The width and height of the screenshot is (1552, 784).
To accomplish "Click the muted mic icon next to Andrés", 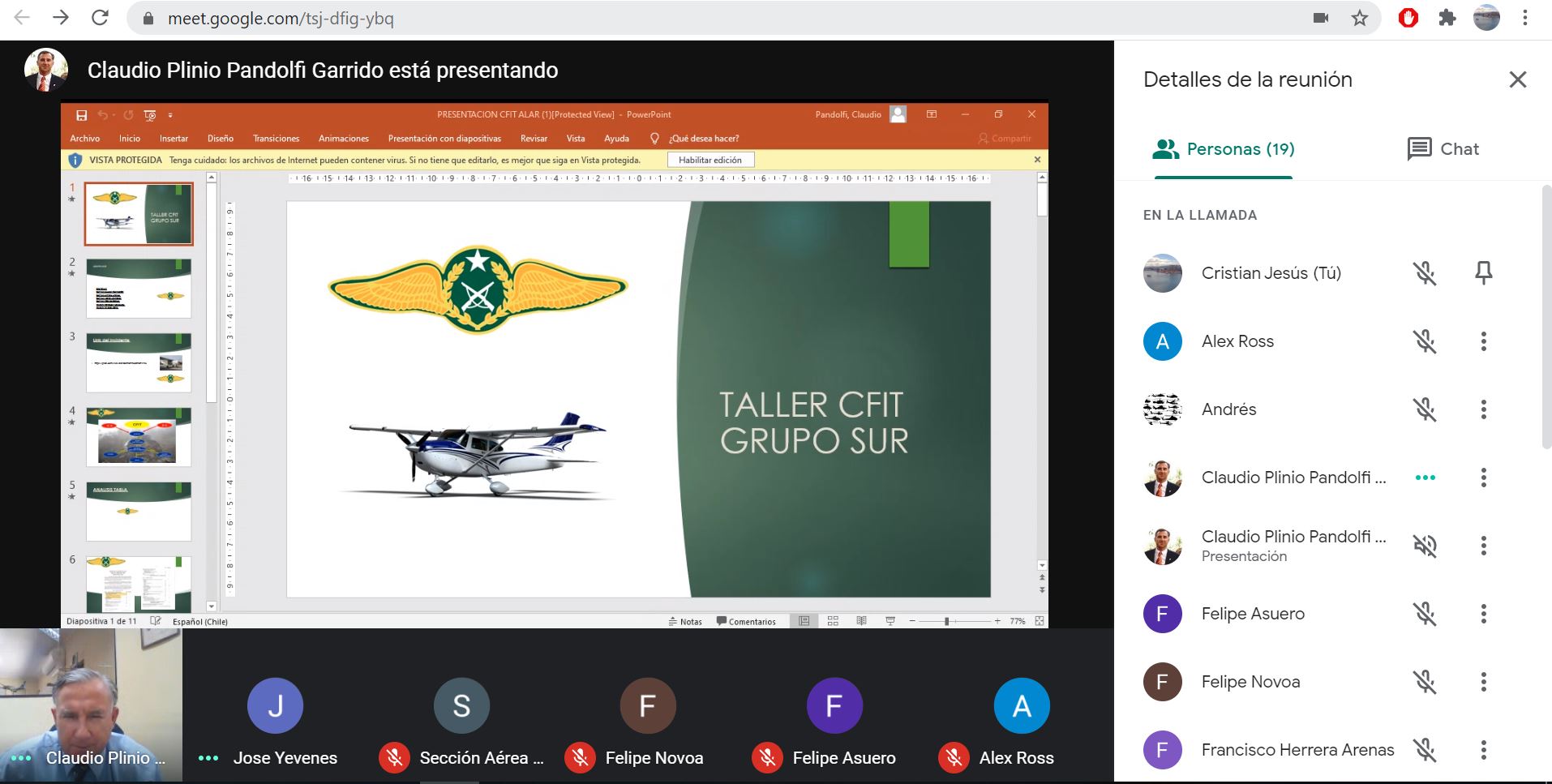I will click(x=1425, y=409).
